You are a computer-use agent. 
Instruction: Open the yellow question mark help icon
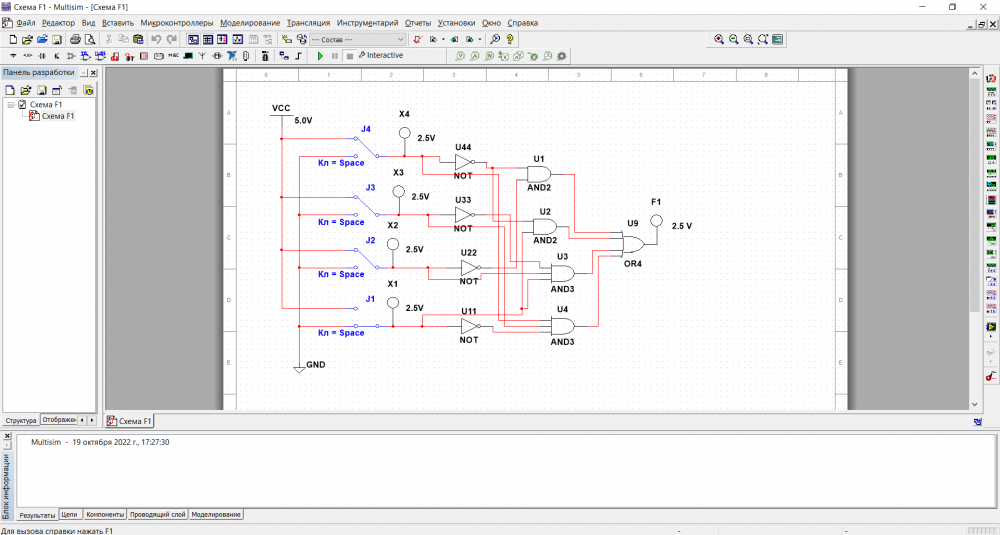click(510, 39)
